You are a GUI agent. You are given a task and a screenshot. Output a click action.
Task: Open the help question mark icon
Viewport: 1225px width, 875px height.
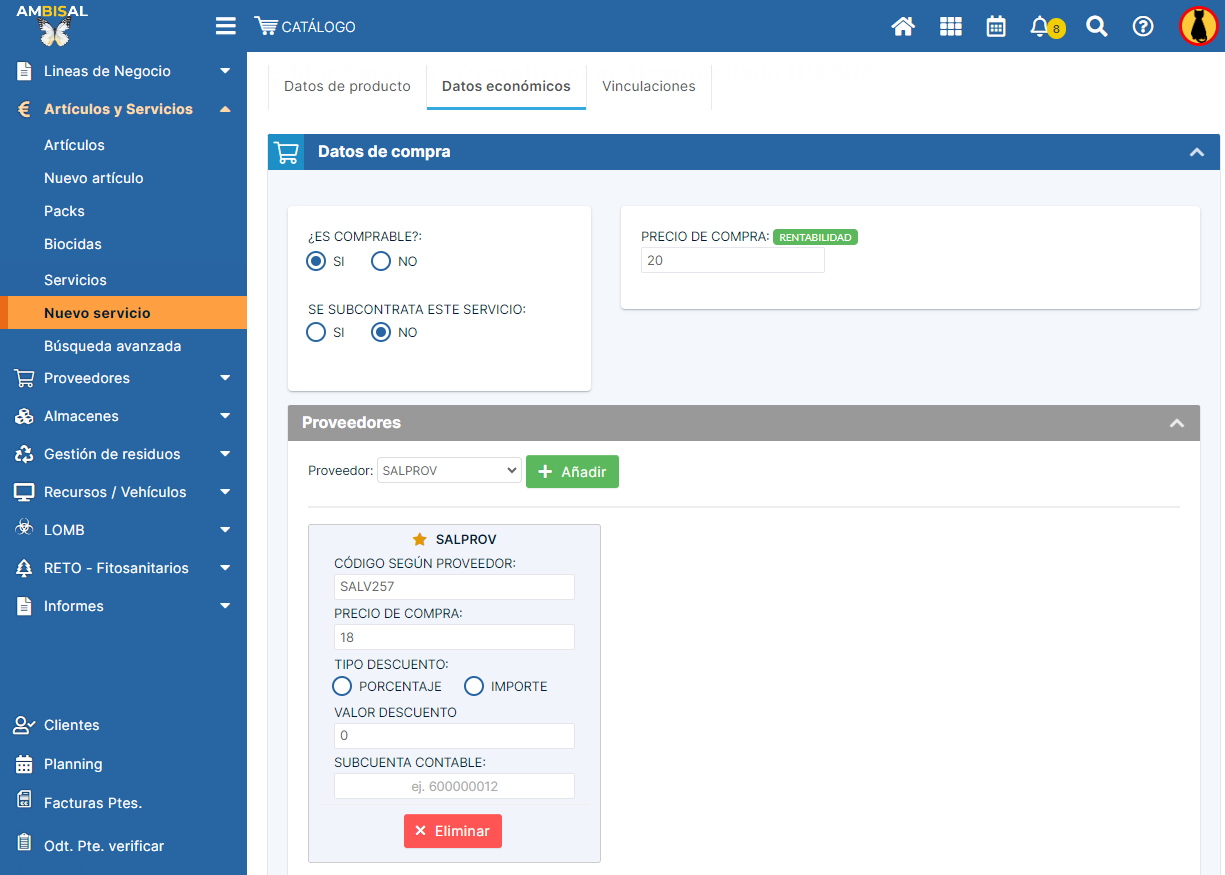click(x=1143, y=27)
